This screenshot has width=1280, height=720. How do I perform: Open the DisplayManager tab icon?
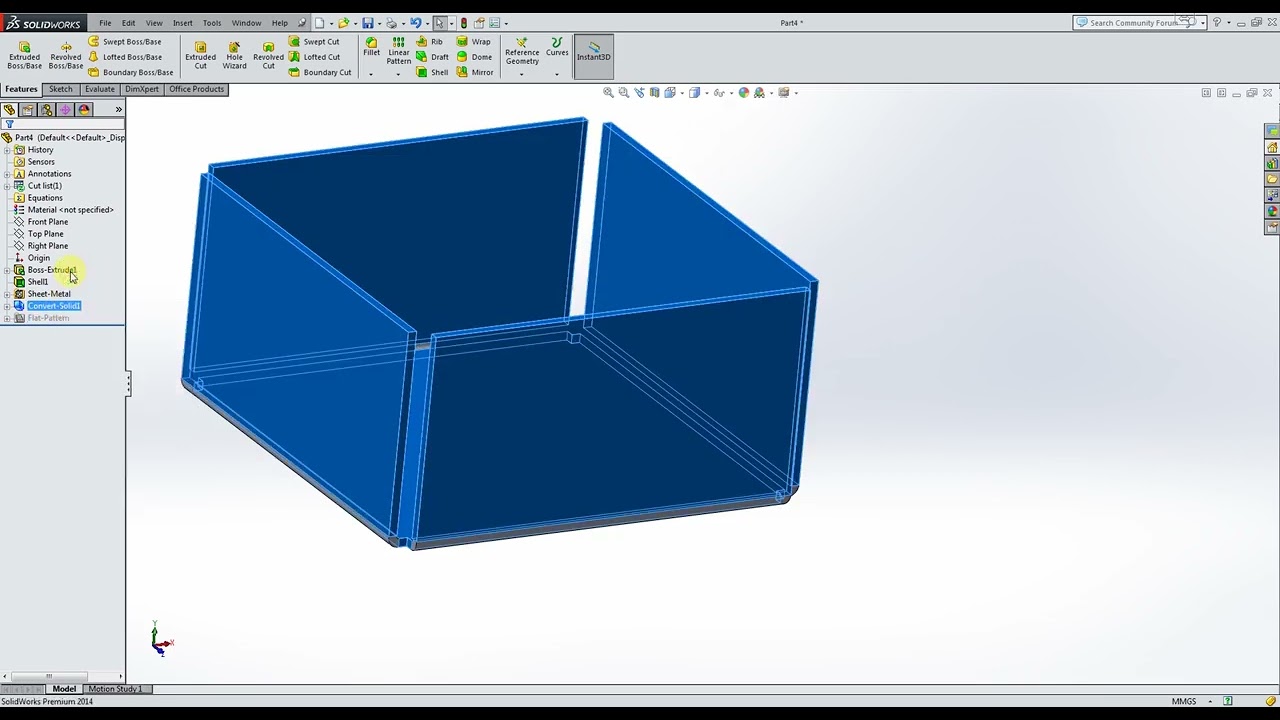point(84,110)
